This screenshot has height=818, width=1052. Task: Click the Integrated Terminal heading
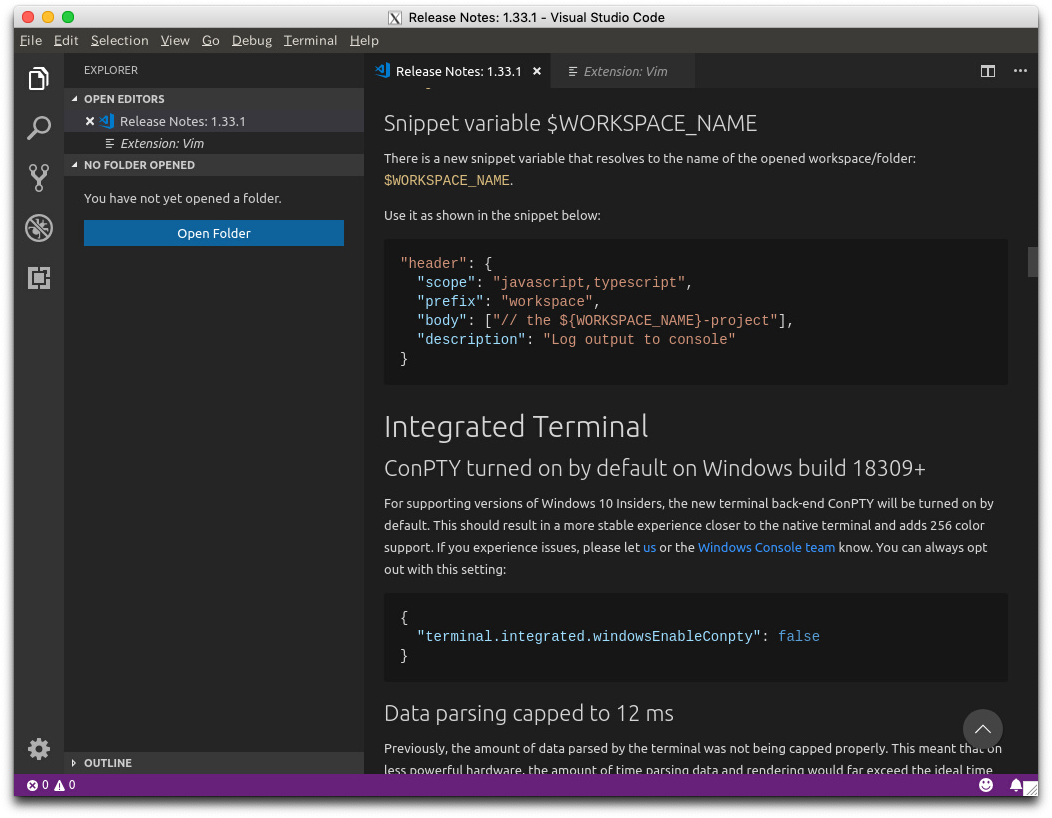pyautogui.click(x=516, y=426)
